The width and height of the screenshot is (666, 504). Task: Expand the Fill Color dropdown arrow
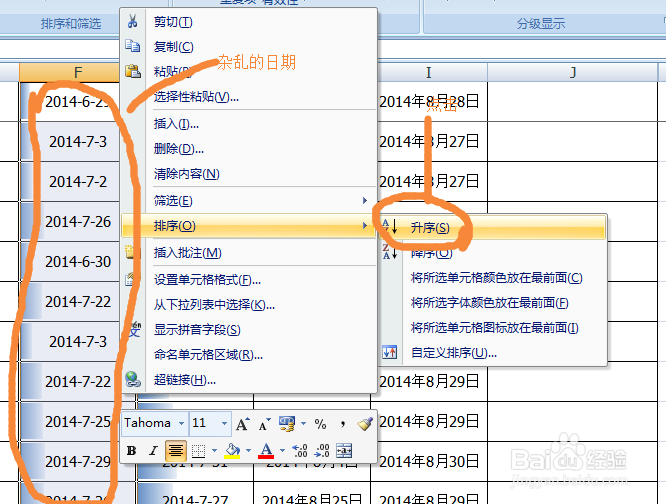248,451
